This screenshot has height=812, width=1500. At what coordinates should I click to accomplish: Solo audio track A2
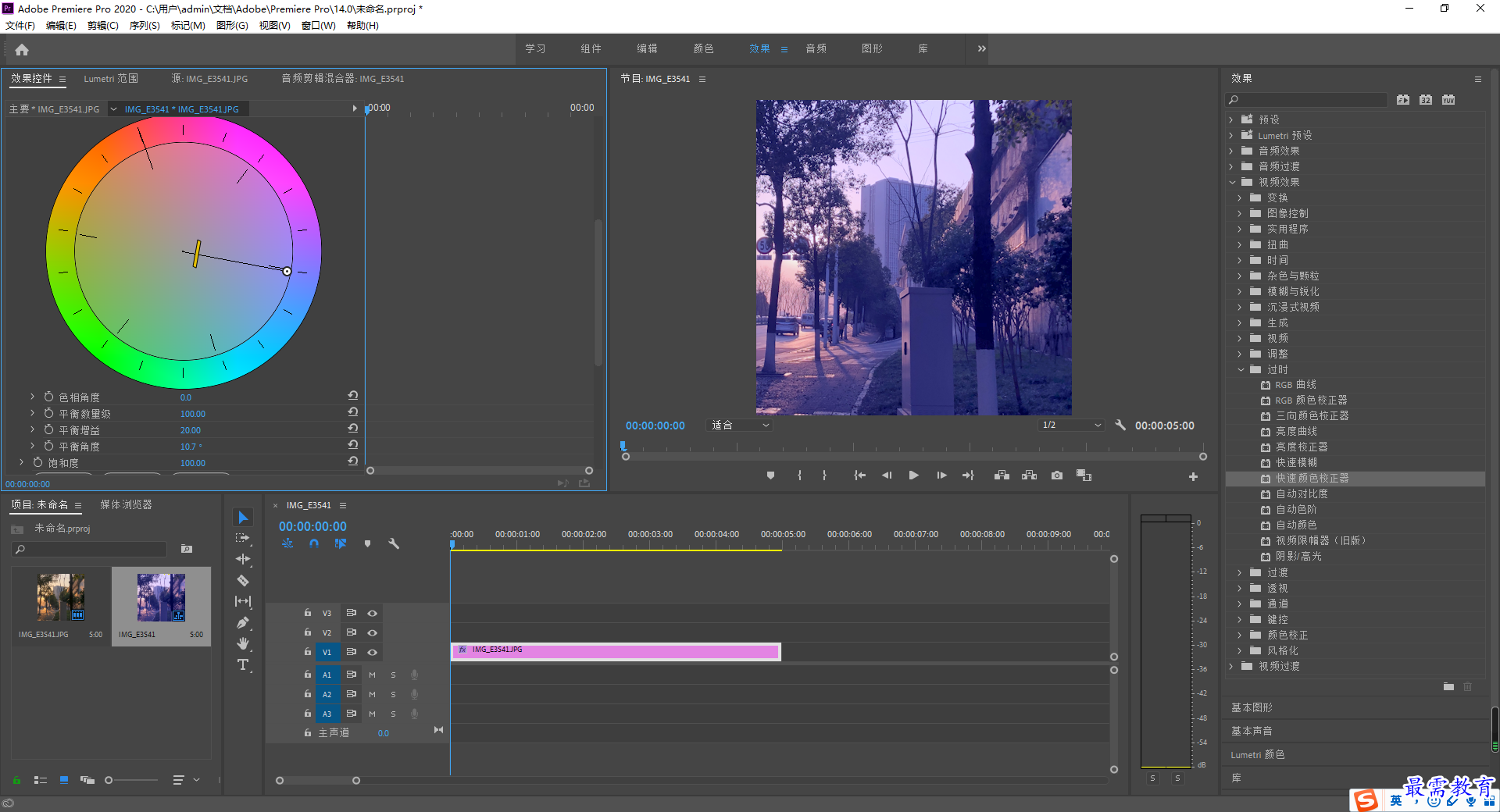click(x=393, y=694)
